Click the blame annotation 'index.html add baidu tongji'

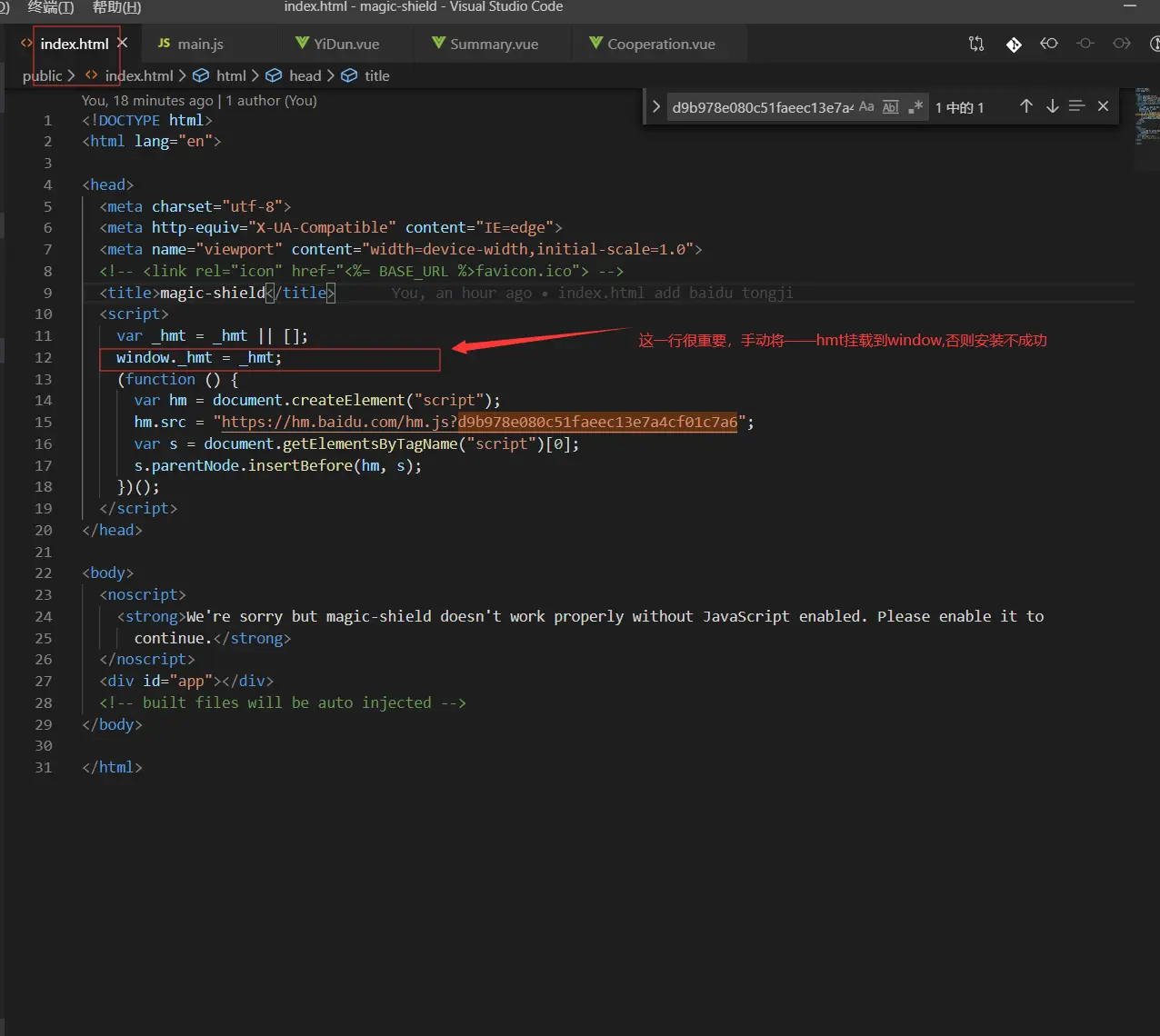pos(675,293)
